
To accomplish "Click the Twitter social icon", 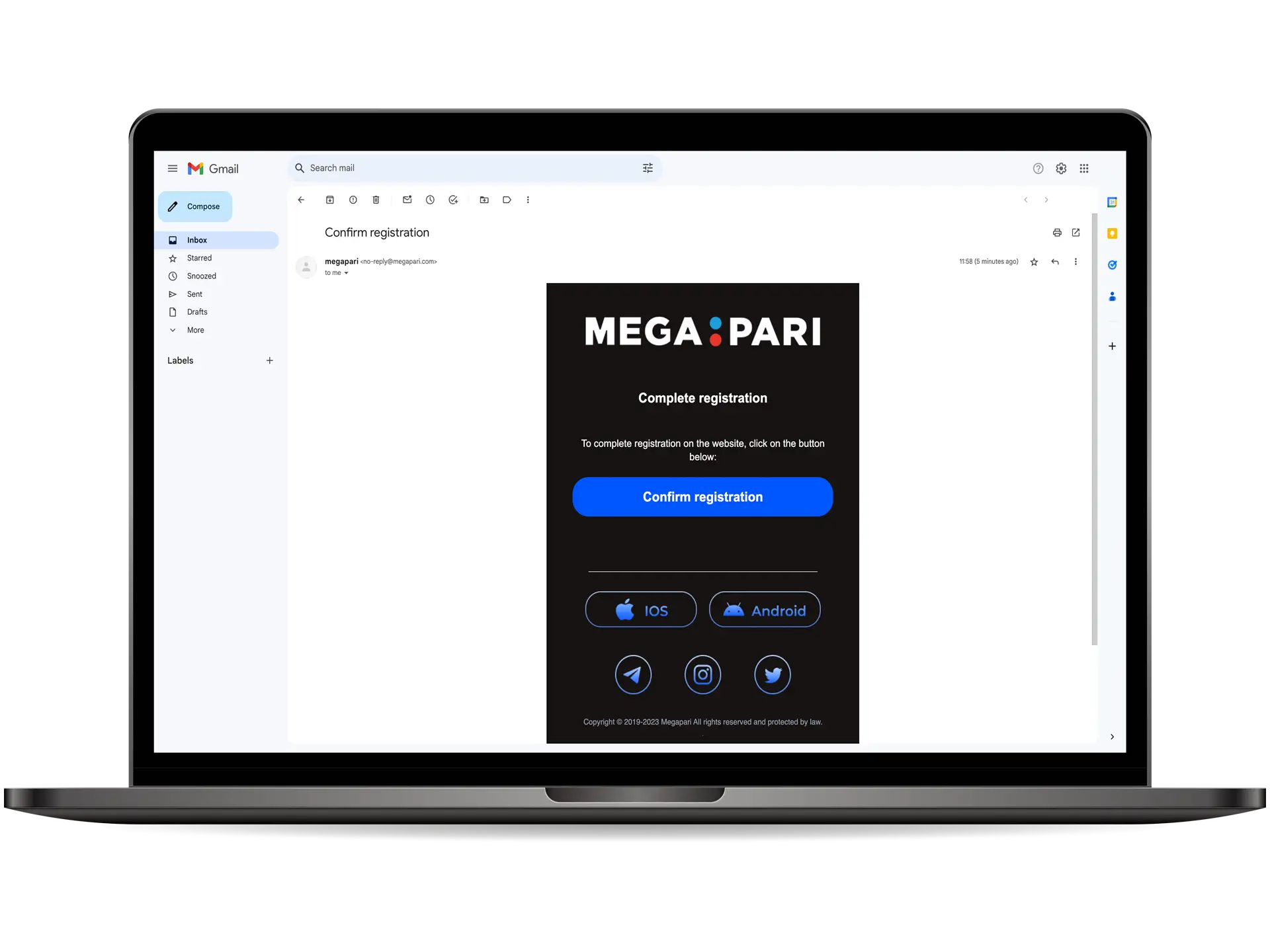I will tap(771, 674).
